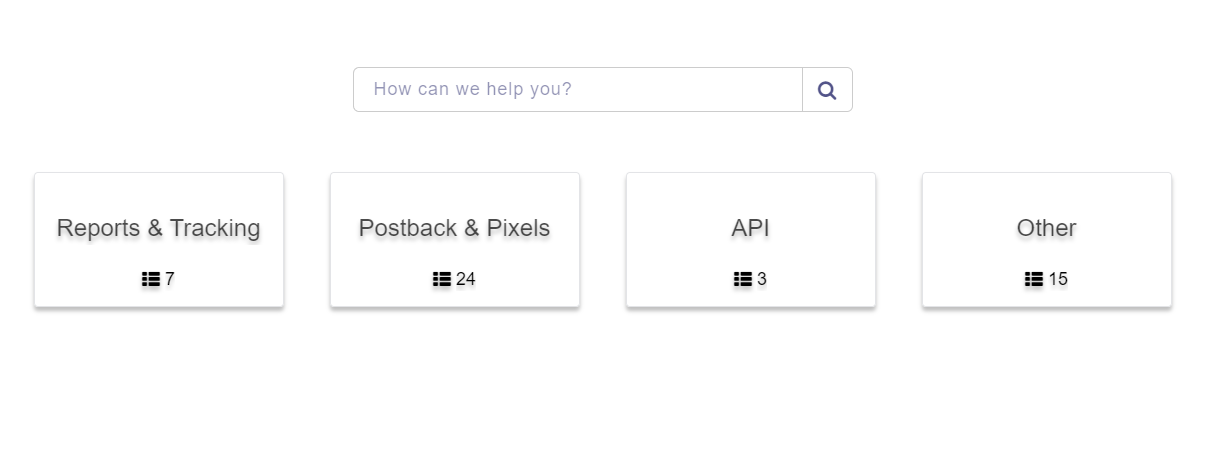This screenshot has height=458, width=1208.
Task: Open the Other category title
Action: 1047,228
